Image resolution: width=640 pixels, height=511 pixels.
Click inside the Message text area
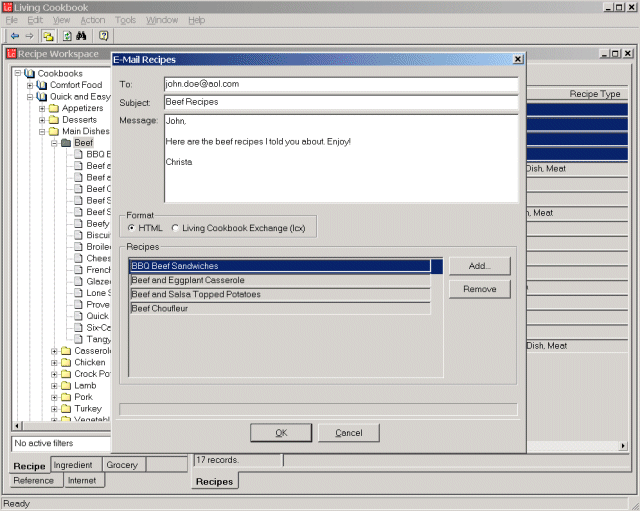pyautogui.click(x=341, y=158)
